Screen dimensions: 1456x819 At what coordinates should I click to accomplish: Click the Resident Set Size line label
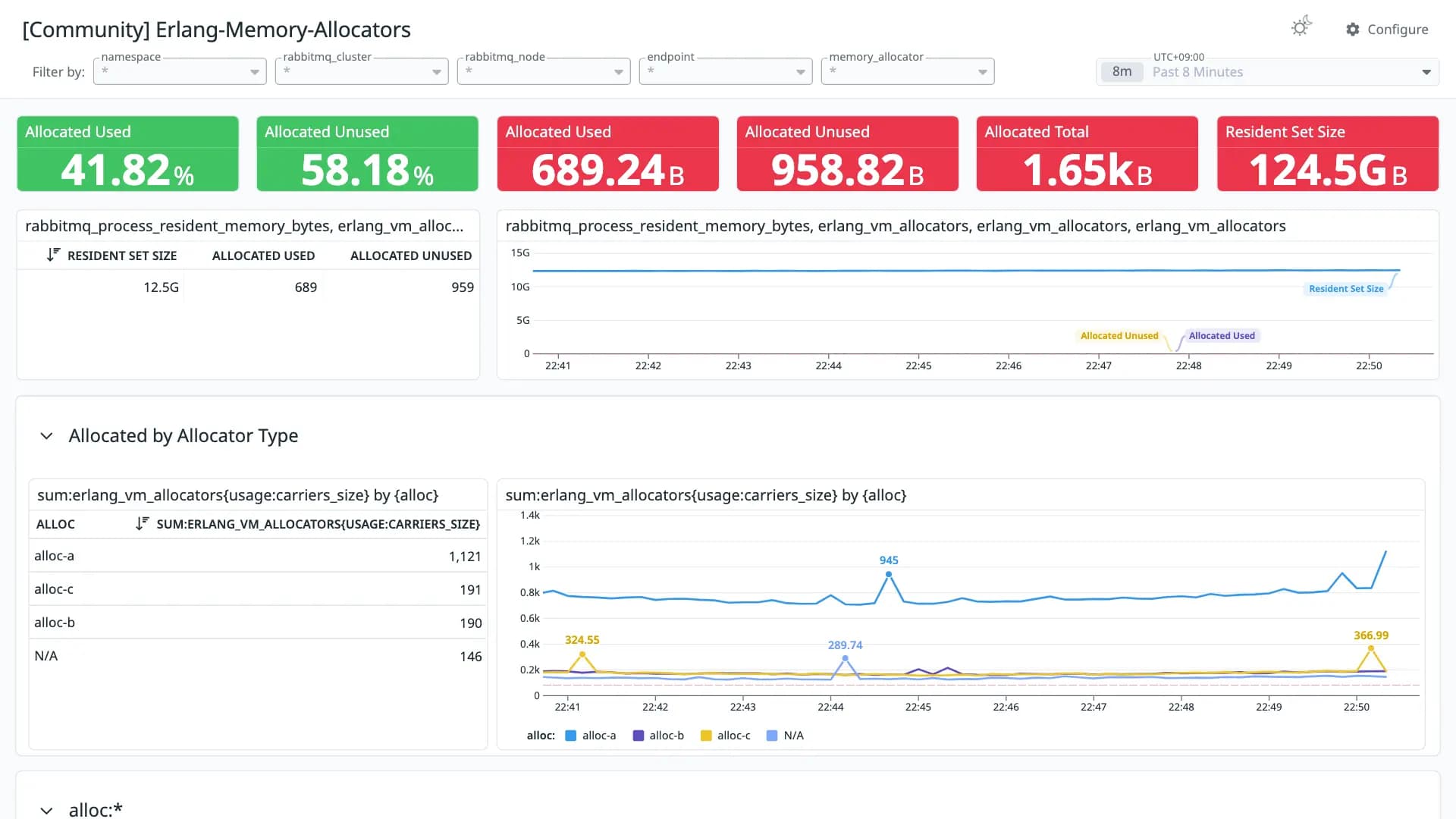coord(1346,289)
